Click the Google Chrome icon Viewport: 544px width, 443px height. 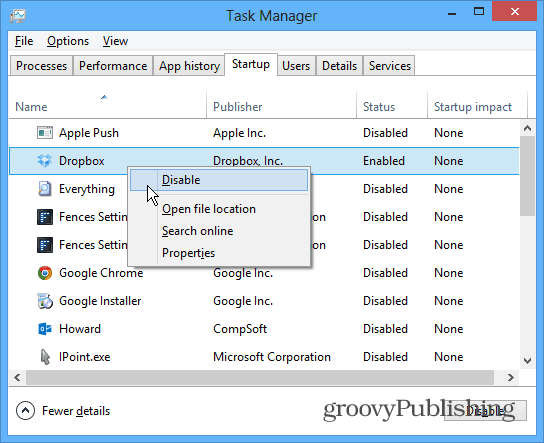(x=45, y=273)
